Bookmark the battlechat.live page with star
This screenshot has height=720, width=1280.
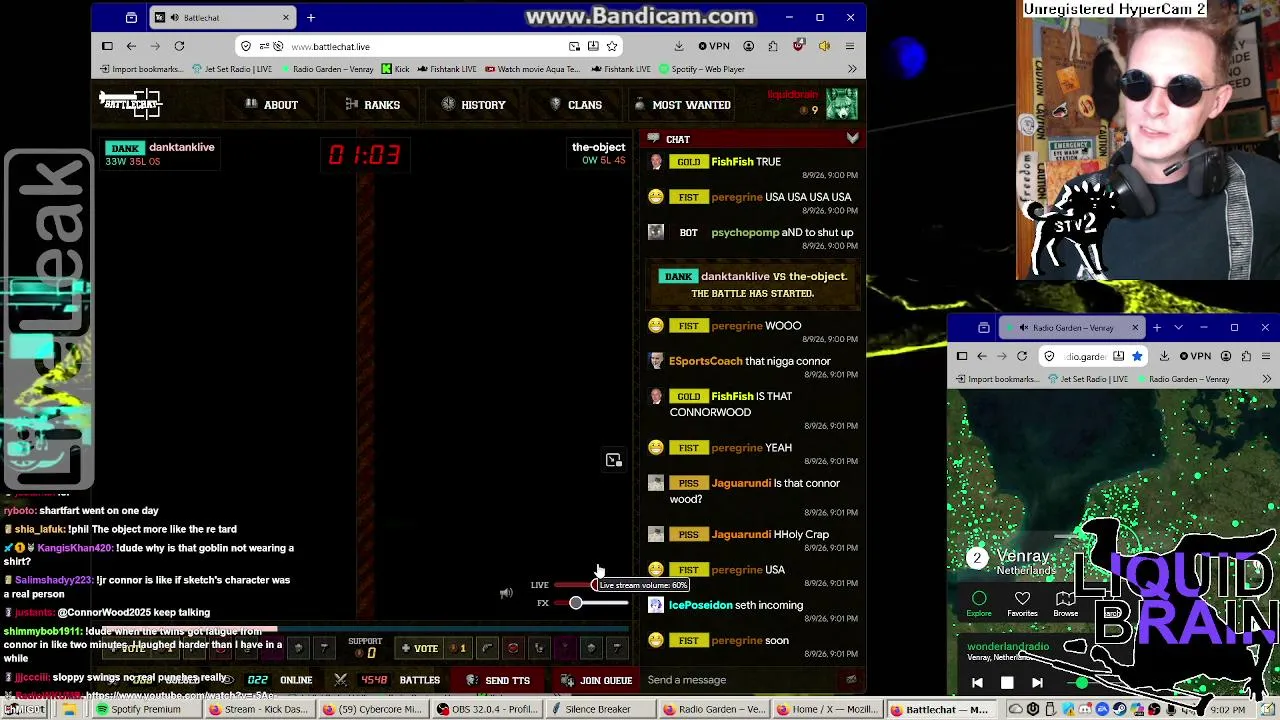[x=612, y=46]
